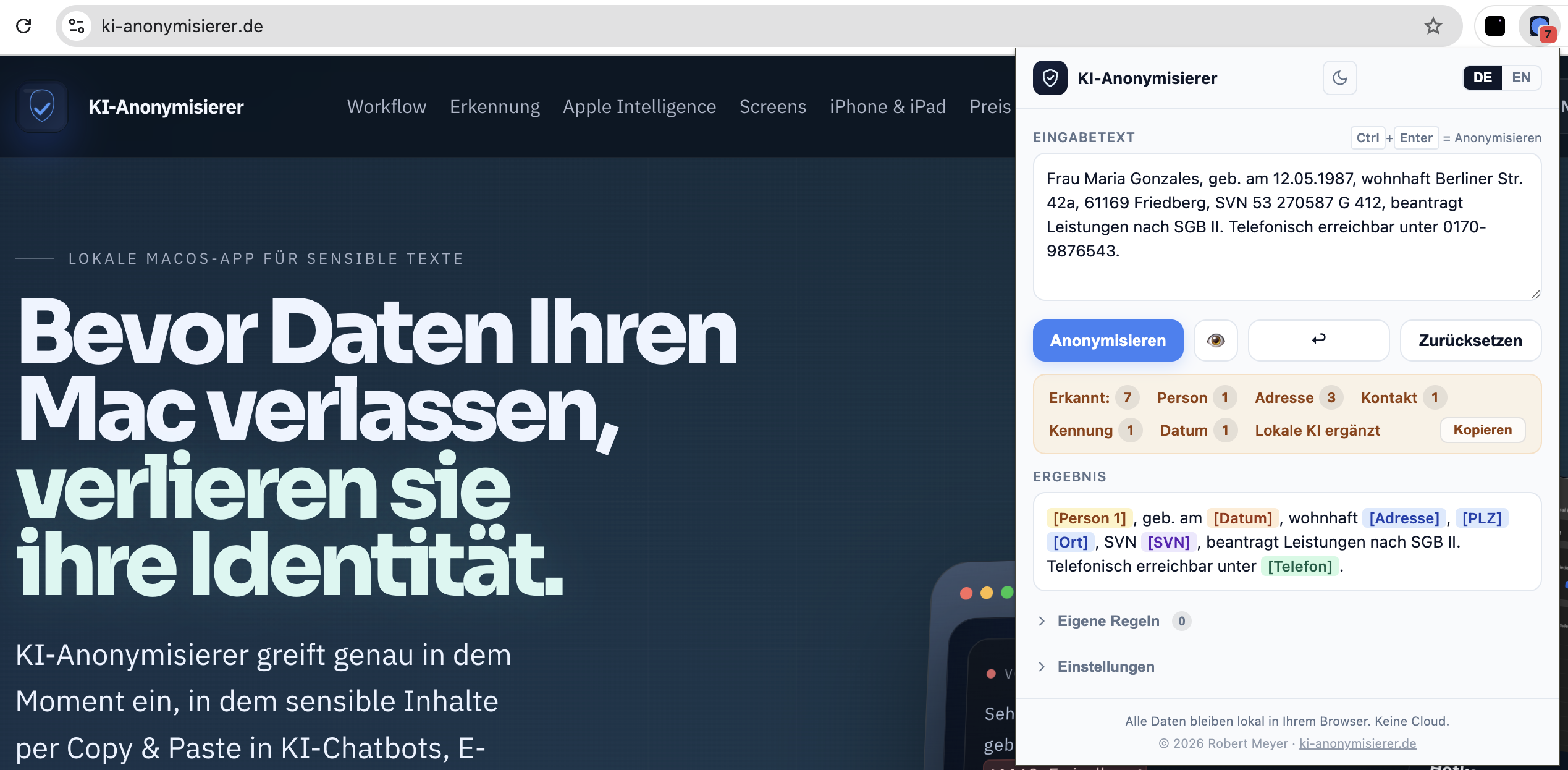Screen dimensions: 1568x770
Task: Click the Person count badge
Action: pos(1224,397)
